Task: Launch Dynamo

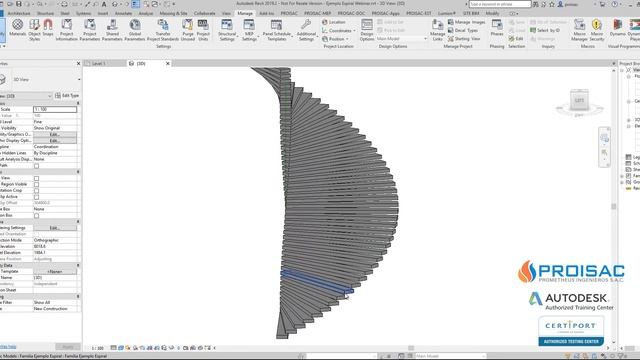Action: [x=618, y=28]
